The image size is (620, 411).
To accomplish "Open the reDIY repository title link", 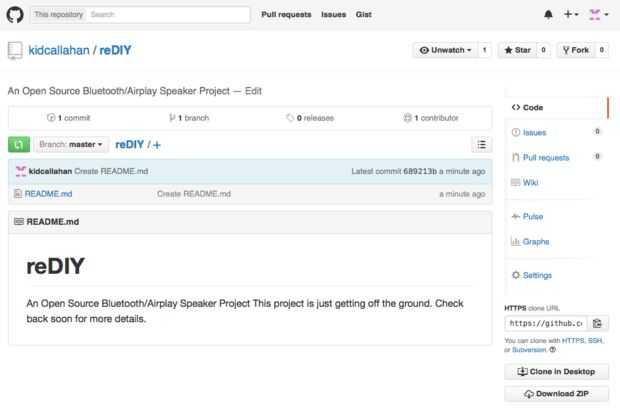I will 115,50.
